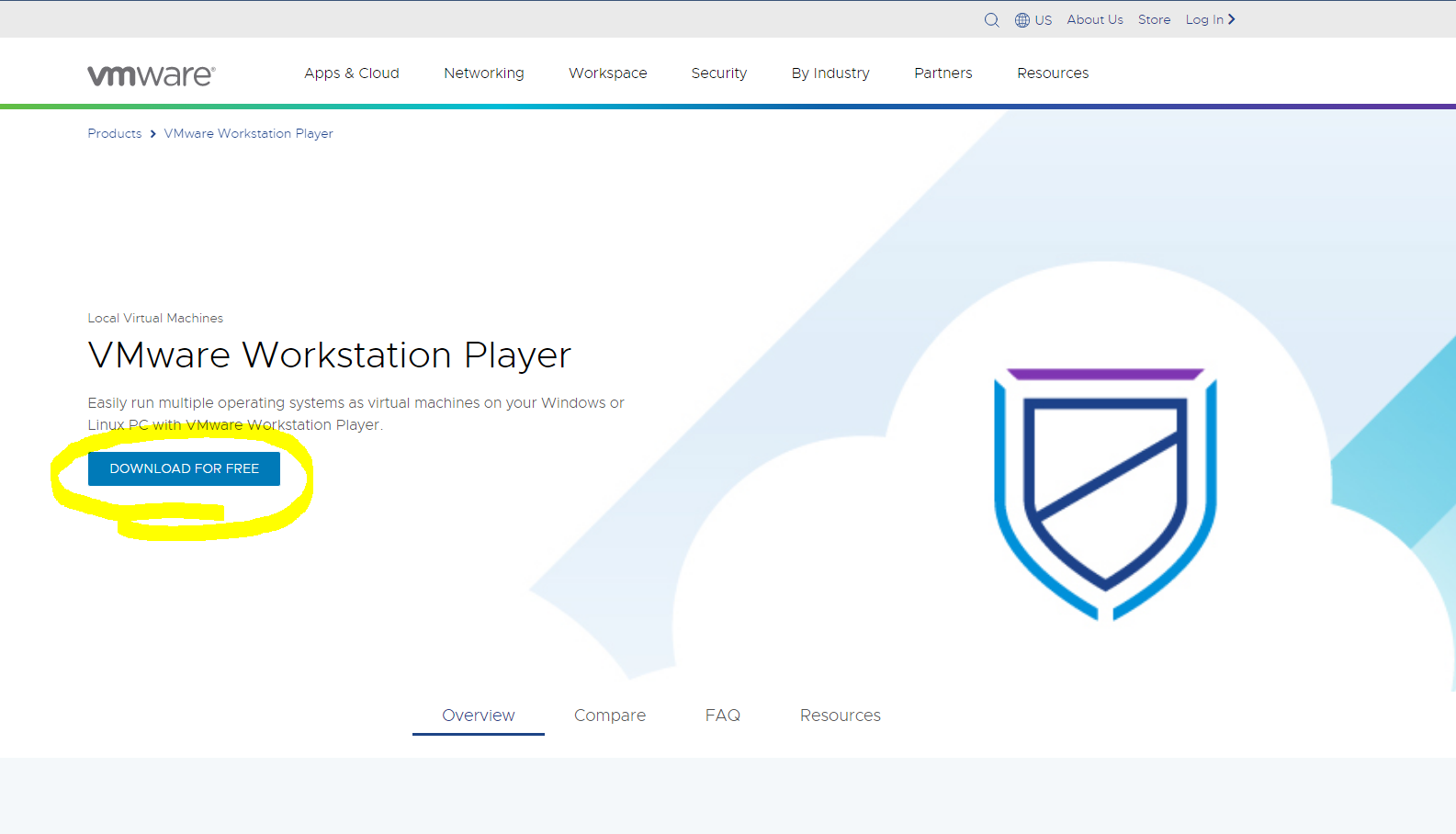
Task: Expand the Workspace menu
Action: 608,73
